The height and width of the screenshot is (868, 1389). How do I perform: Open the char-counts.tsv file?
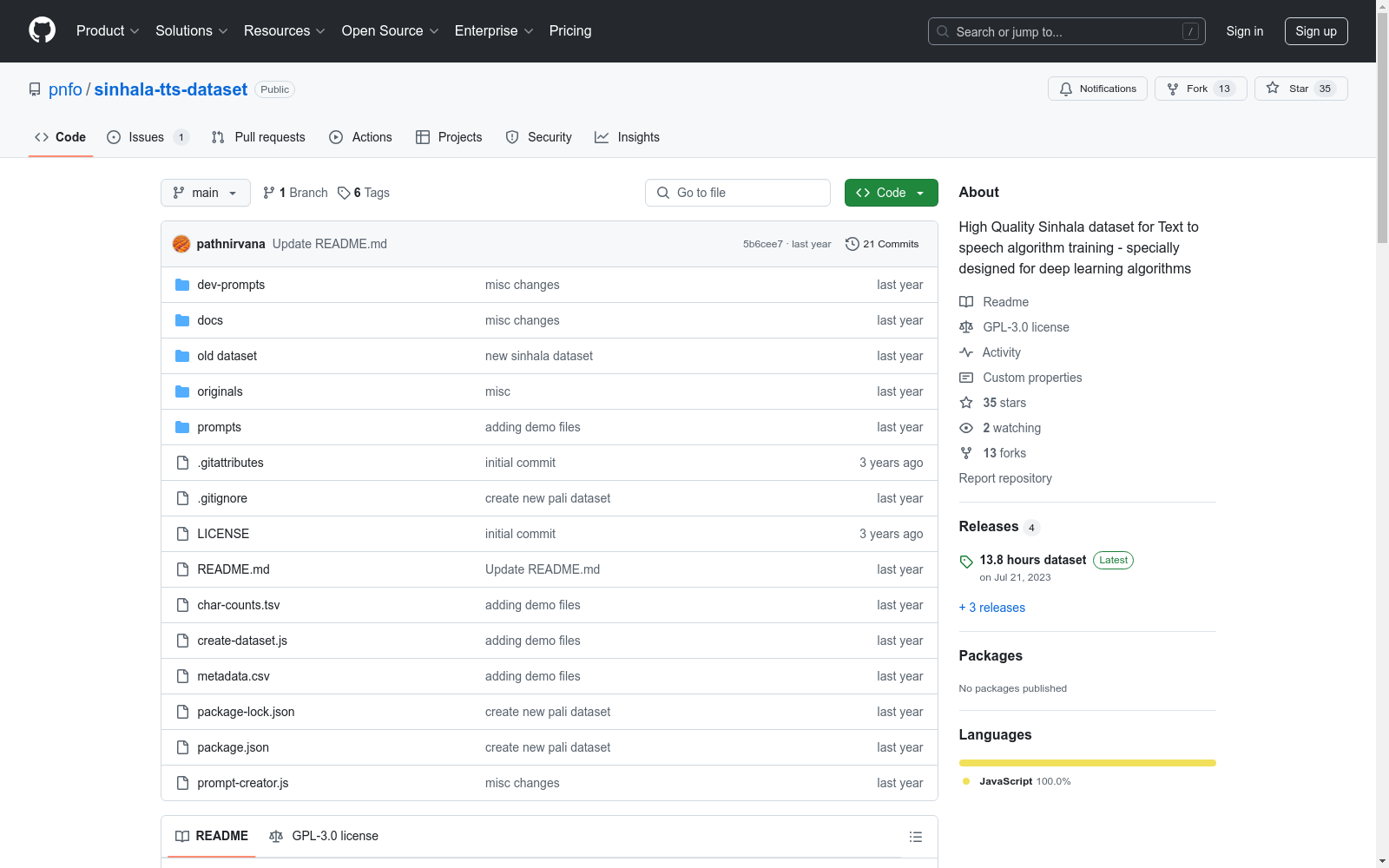pos(239,605)
